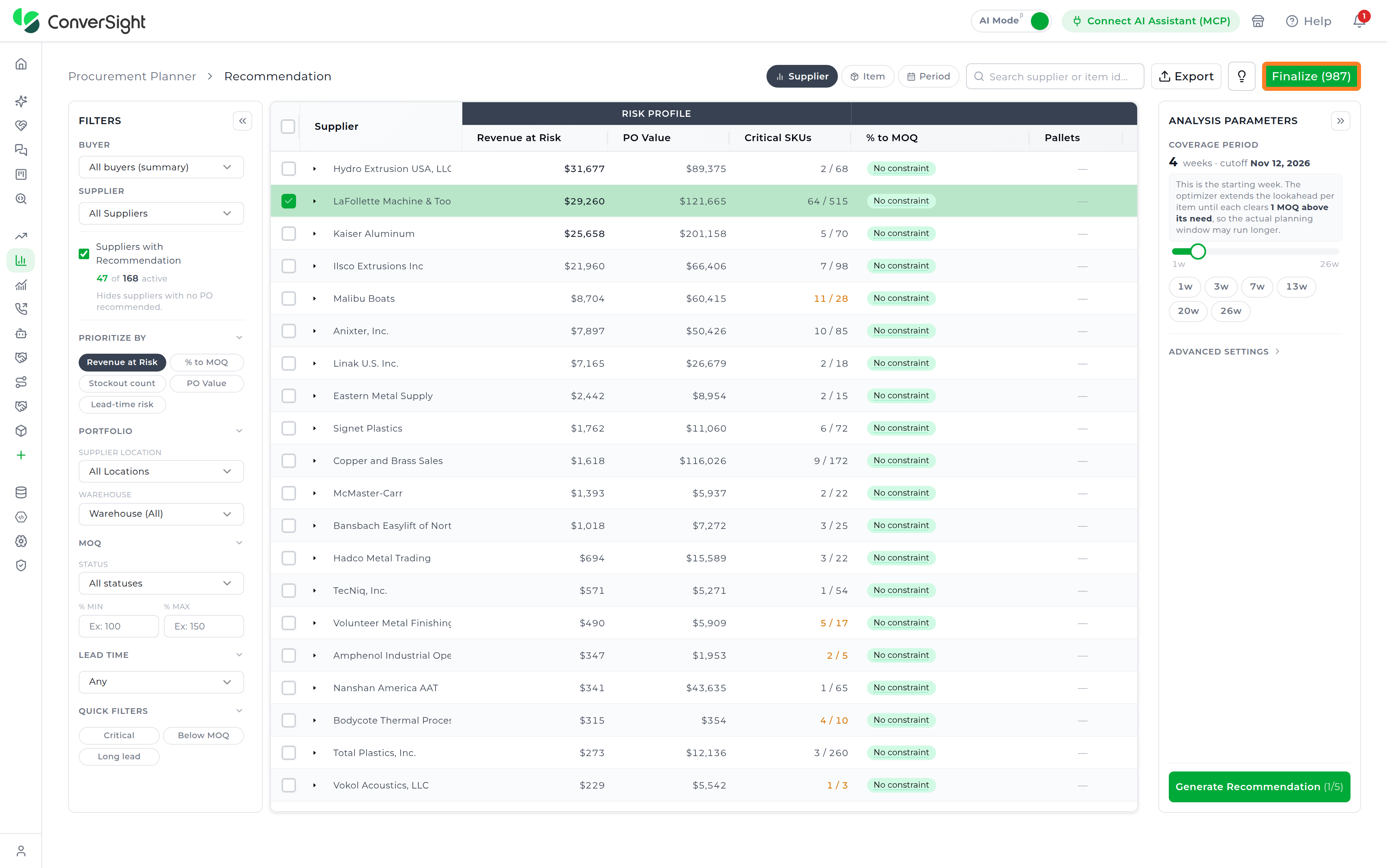Open the notifications bell
The image size is (1387, 868).
1359,21
